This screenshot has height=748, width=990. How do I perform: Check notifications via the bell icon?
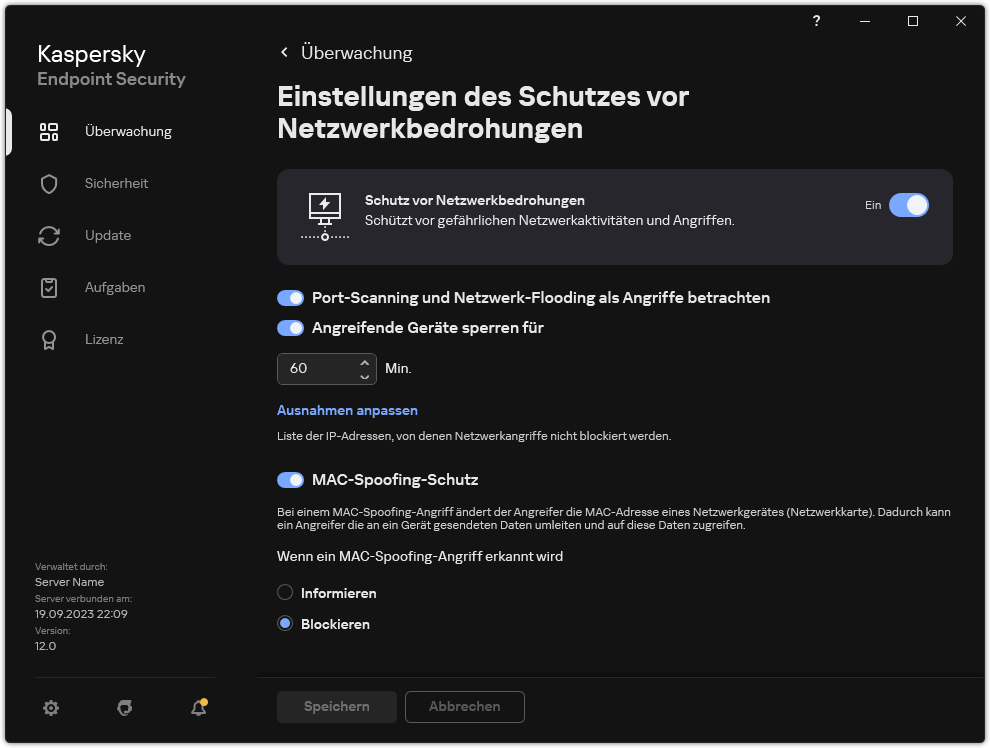coord(197,707)
